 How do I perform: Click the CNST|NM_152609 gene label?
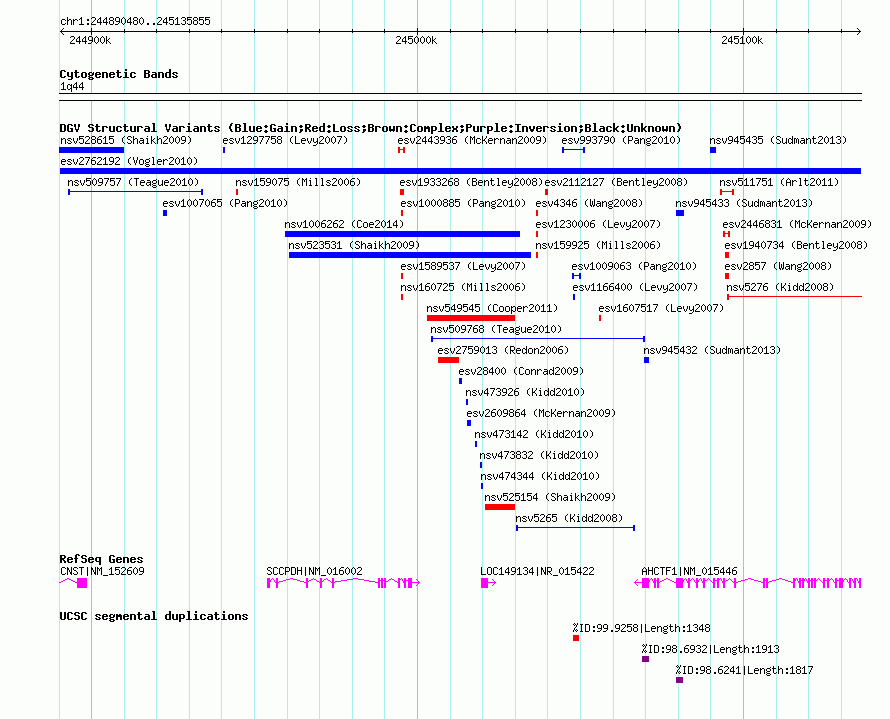102,571
